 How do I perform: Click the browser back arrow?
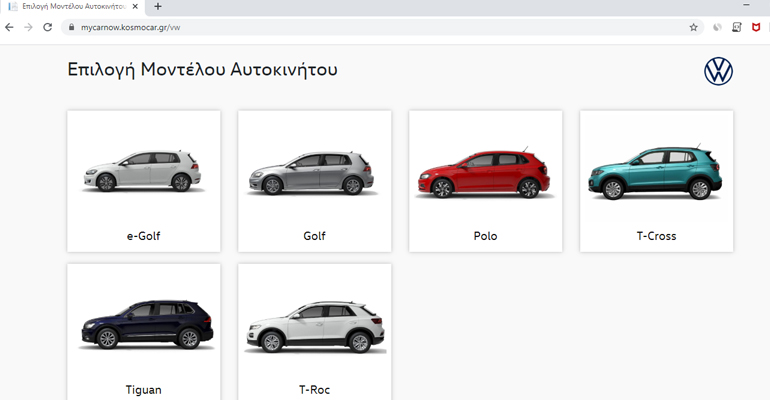coord(10,27)
